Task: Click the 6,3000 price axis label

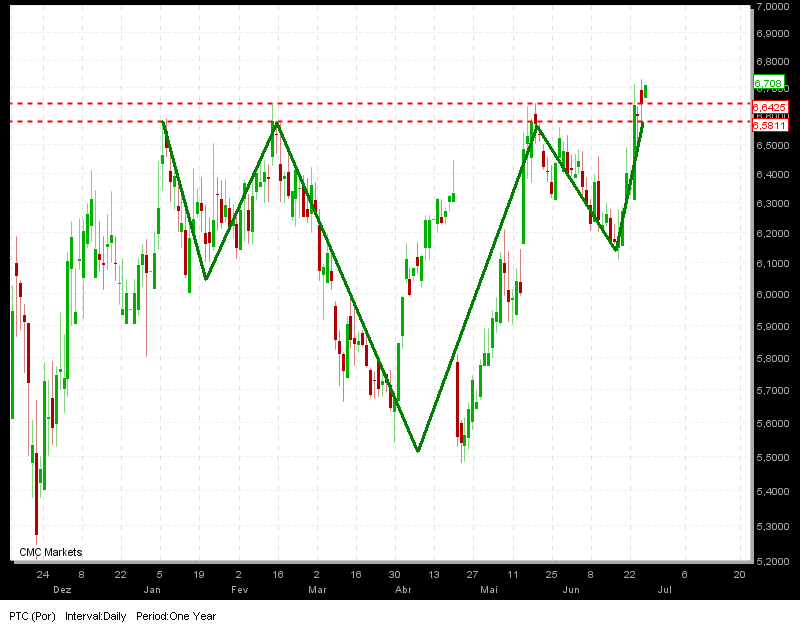Action: coord(773,204)
